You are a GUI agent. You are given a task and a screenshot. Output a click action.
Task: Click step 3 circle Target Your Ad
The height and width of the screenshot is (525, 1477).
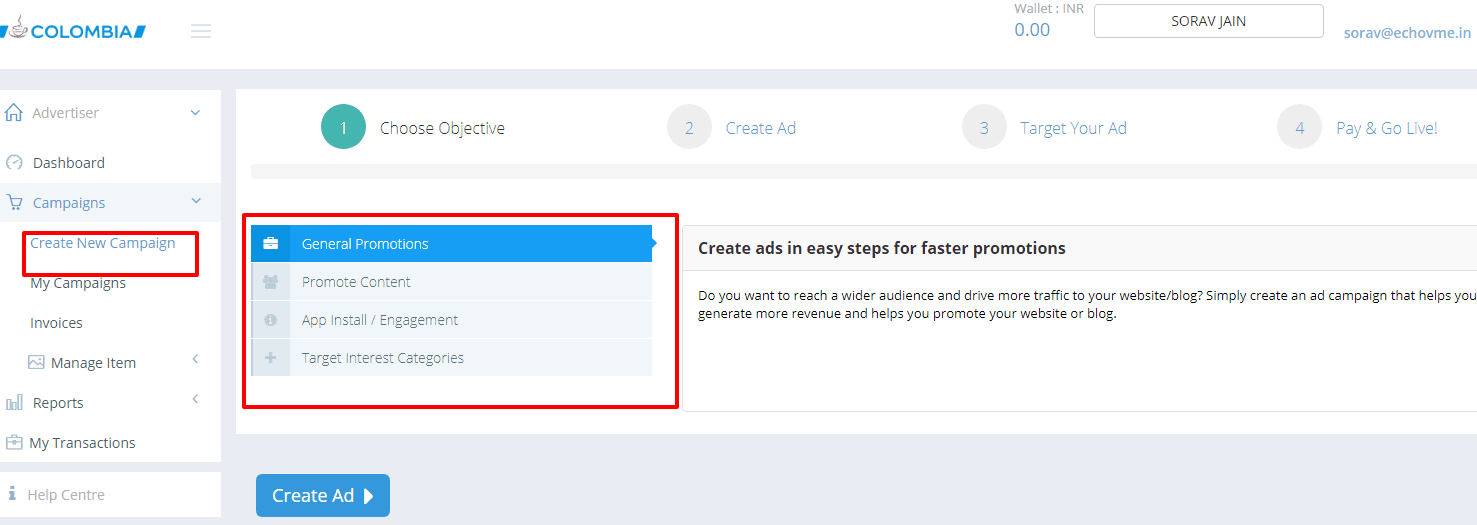point(984,128)
